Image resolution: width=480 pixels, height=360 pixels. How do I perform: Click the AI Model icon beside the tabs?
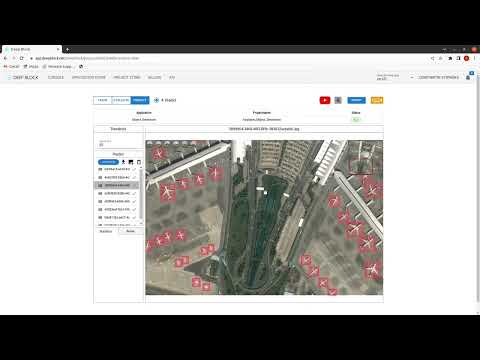tap(156, 100)
